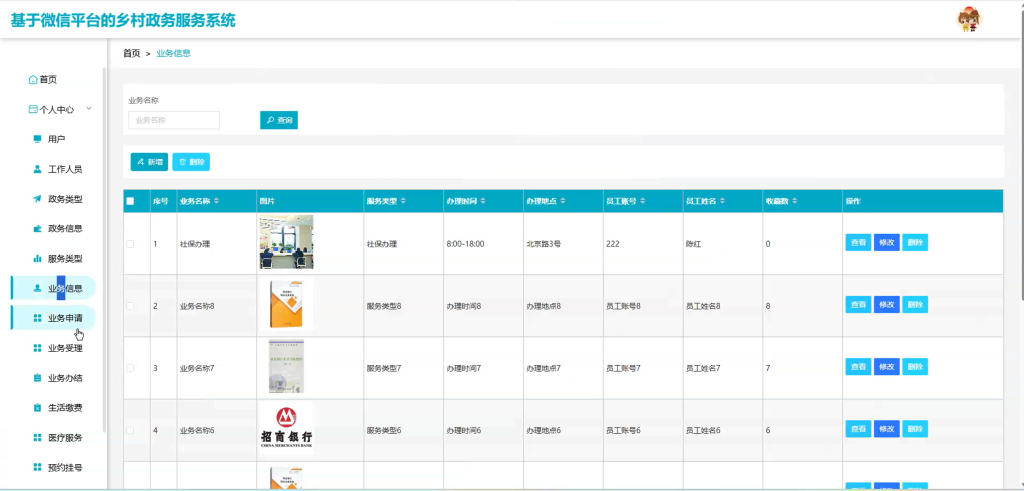Sort by 业务名称 column arrows
Screen dimensions: 1024x491
click(x=216, y=201)
